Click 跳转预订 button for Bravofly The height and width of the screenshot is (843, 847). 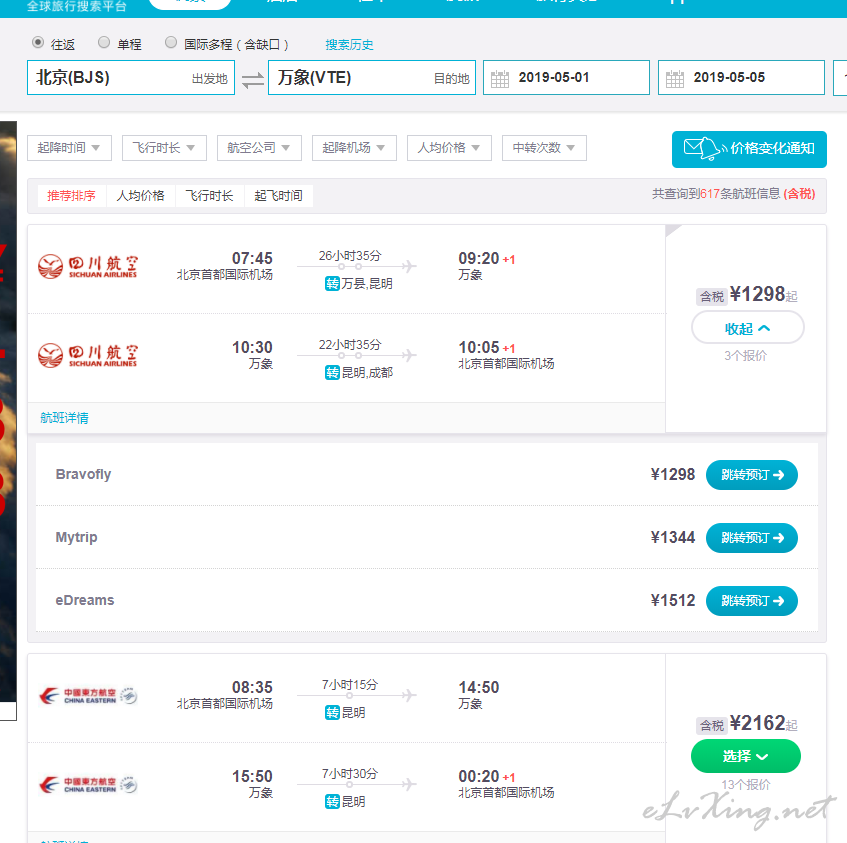(751, 475)
